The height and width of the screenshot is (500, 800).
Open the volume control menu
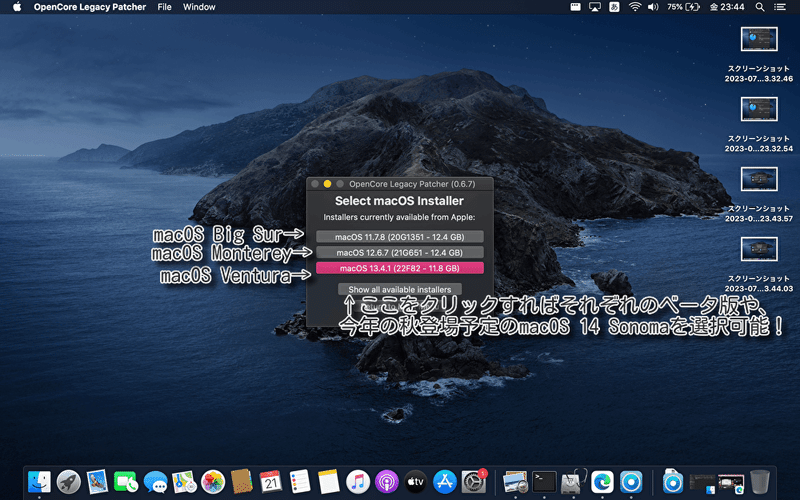[653, 7]
